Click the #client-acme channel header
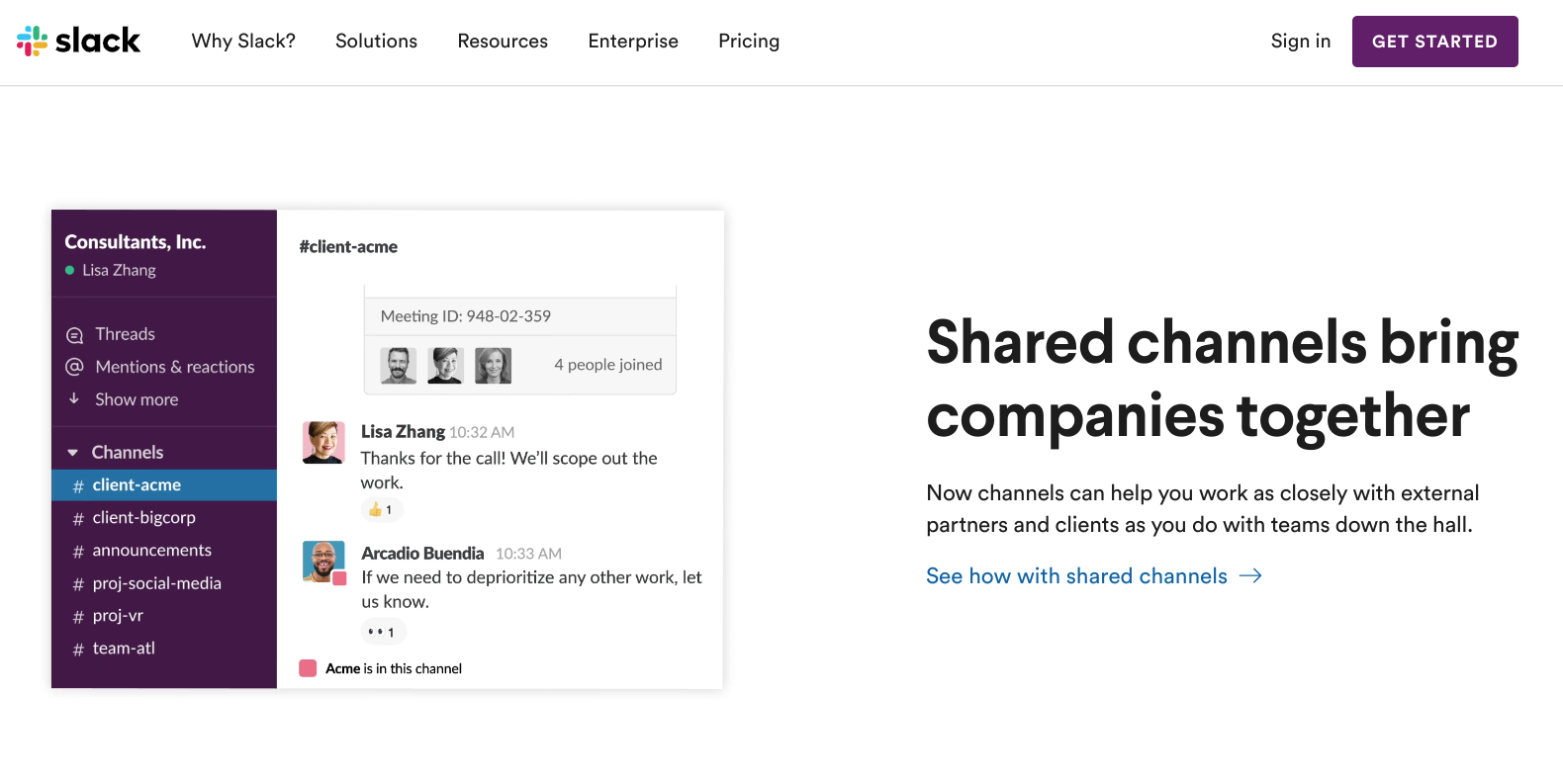 pyautogui.click(x=348, y=246)
